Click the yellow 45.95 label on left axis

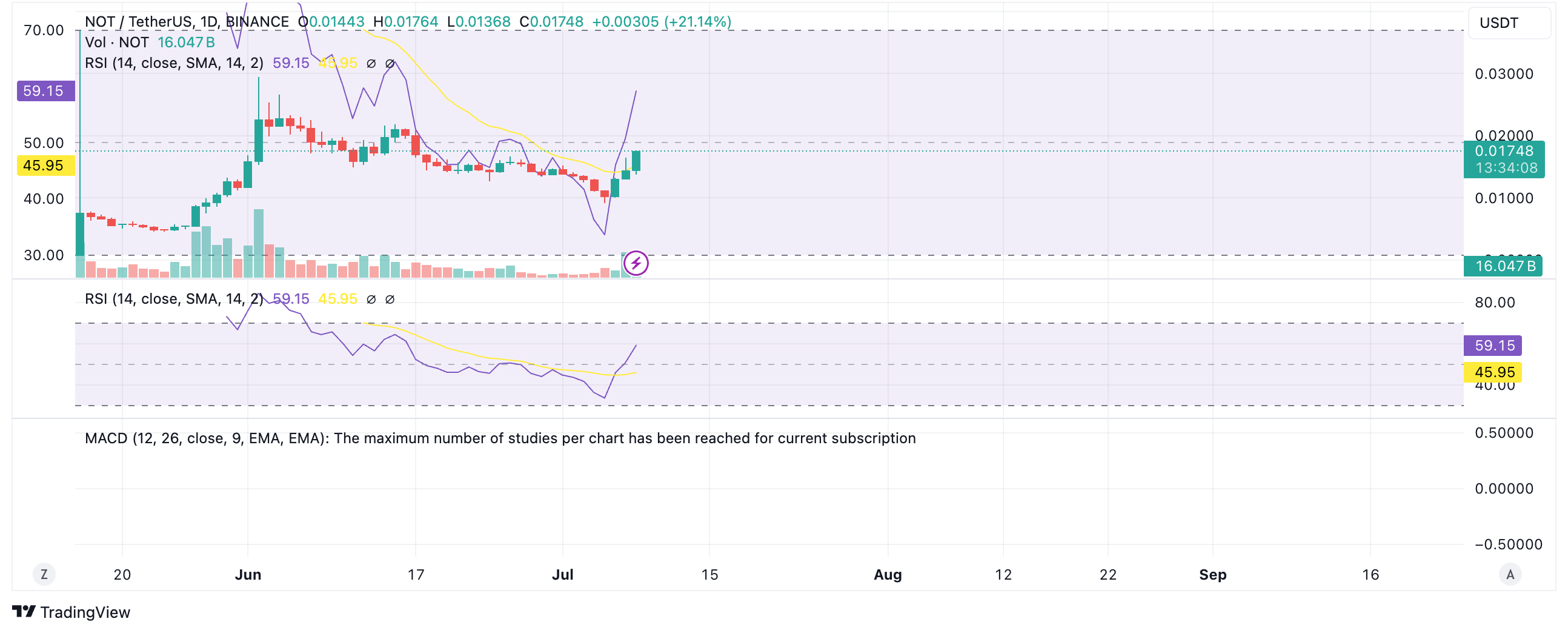point(45,165)
